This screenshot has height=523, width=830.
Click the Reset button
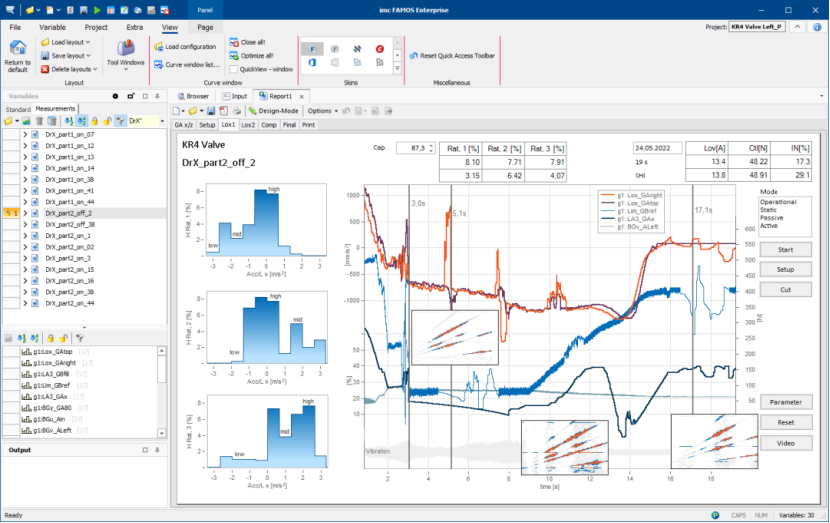tap(786, 422)
